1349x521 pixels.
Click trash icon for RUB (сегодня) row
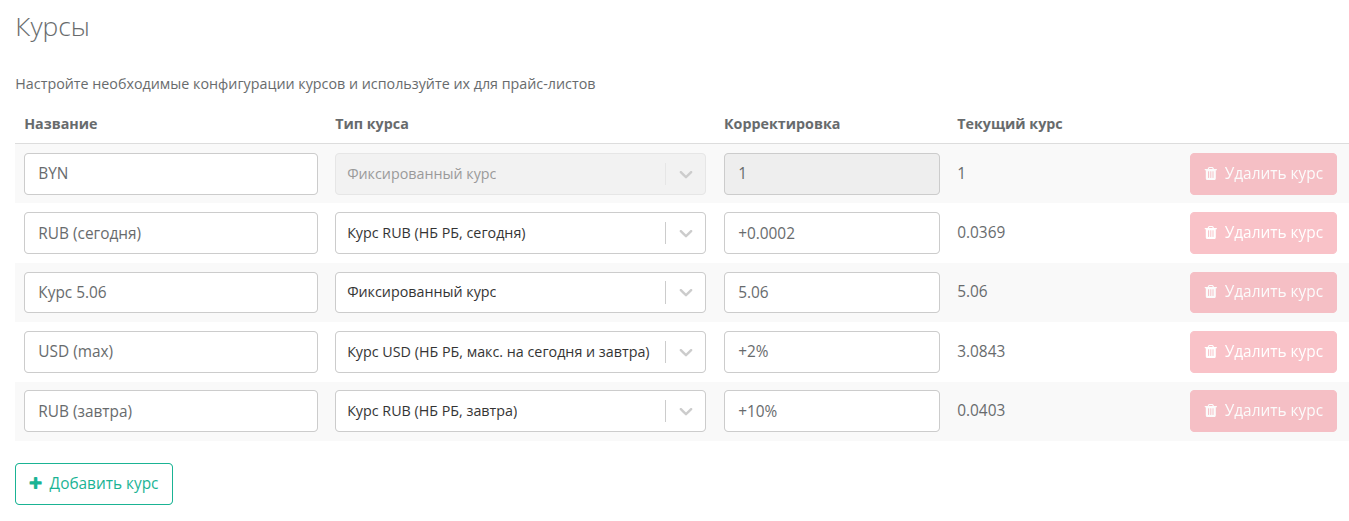1210,233
